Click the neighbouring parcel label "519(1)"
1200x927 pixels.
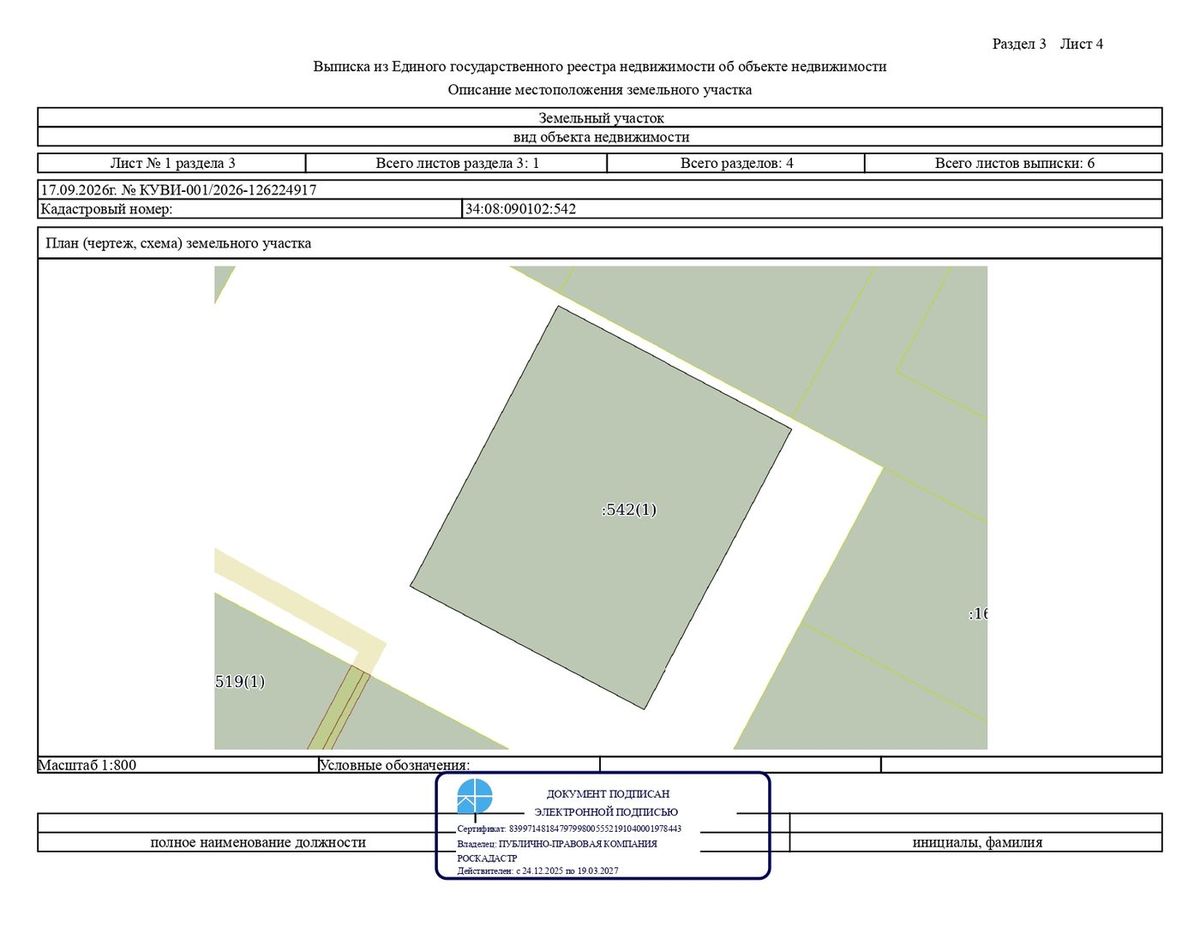(240, 682)
